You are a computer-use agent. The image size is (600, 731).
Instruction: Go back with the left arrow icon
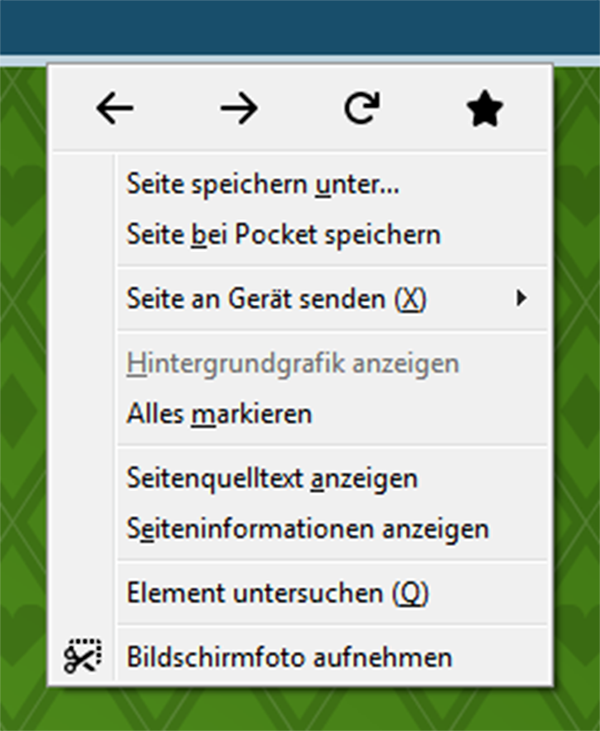point(115,108)
